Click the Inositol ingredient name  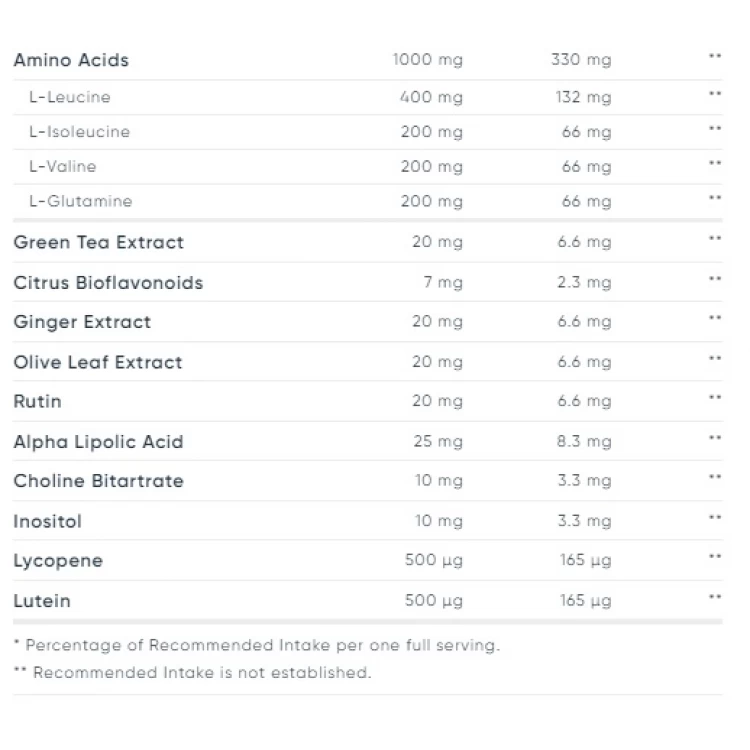pyautogui.click(x=48, y=521)
